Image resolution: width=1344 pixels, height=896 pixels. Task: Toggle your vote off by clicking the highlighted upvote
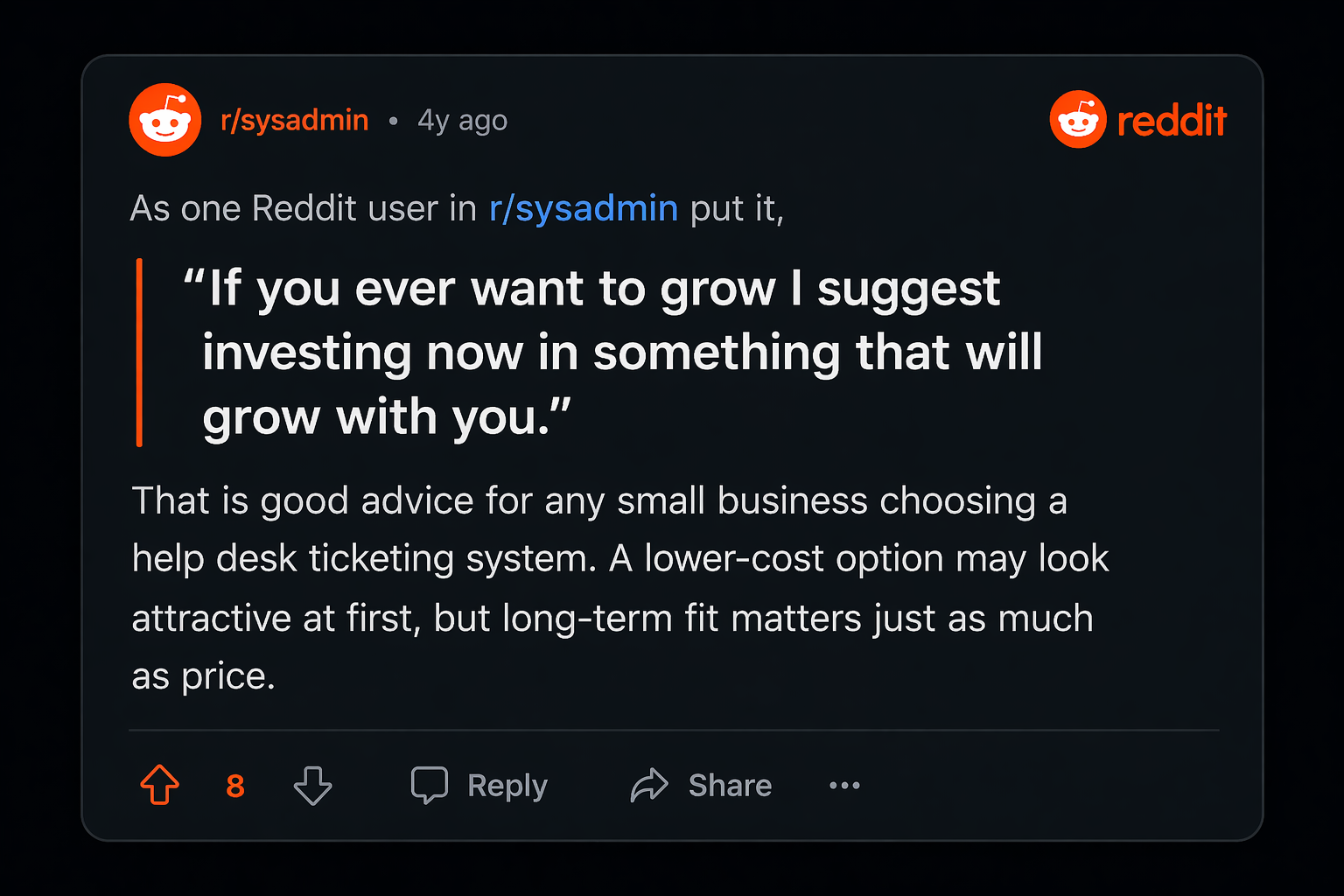pos(159,785)
